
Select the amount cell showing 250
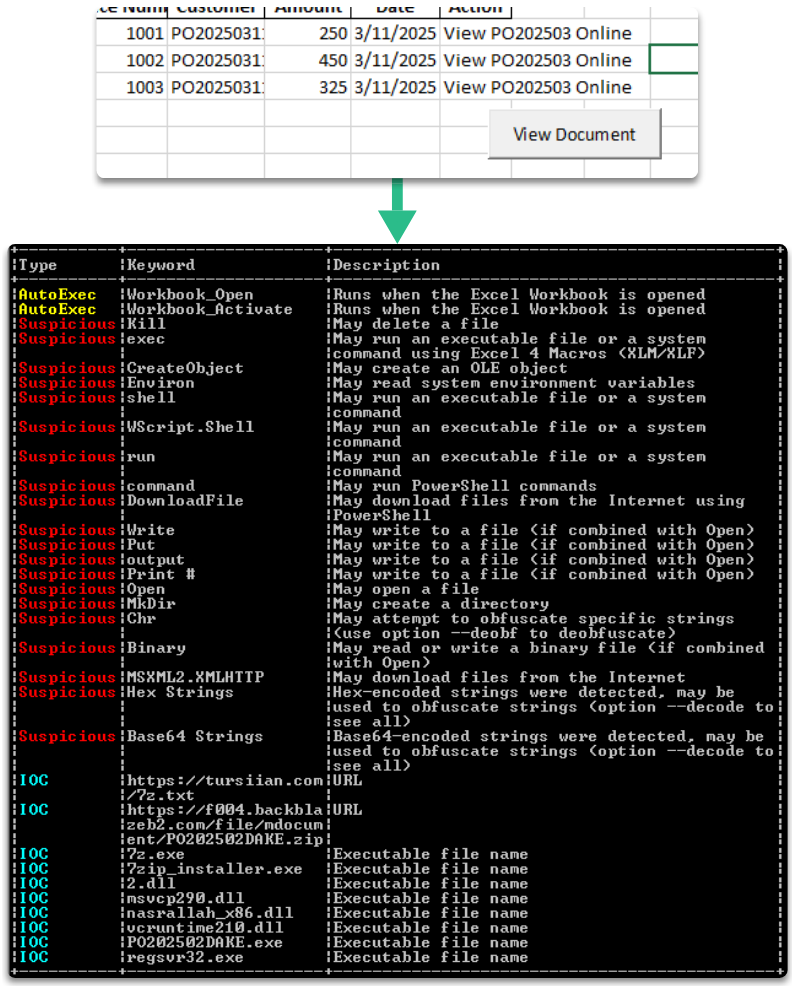click(x=308, y=33)
